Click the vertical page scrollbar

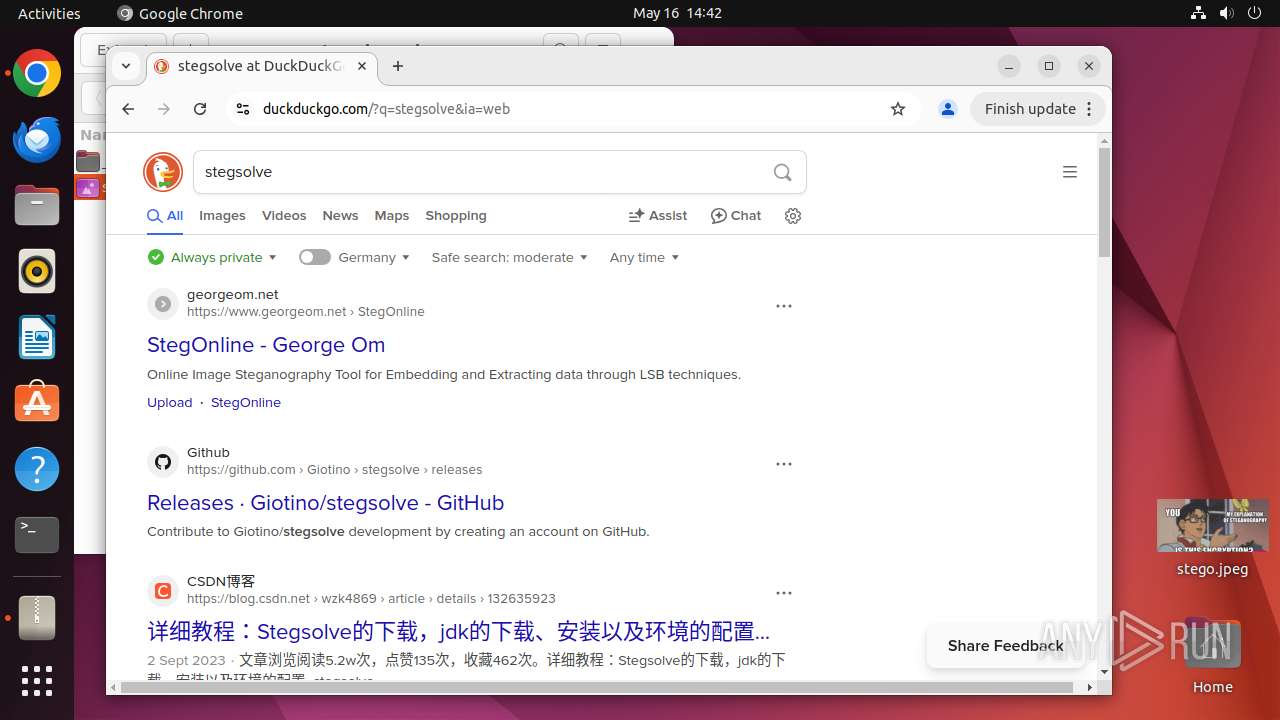(1104, 202)
